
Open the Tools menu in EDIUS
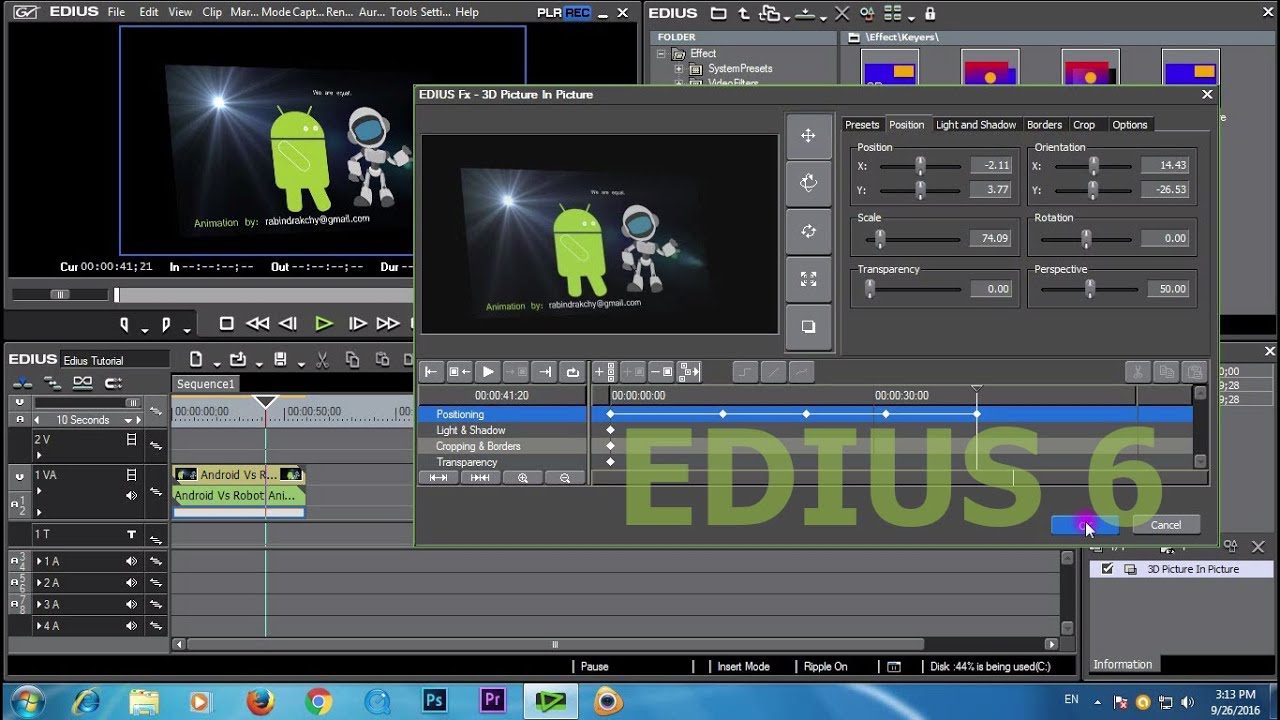click(403, 12)
